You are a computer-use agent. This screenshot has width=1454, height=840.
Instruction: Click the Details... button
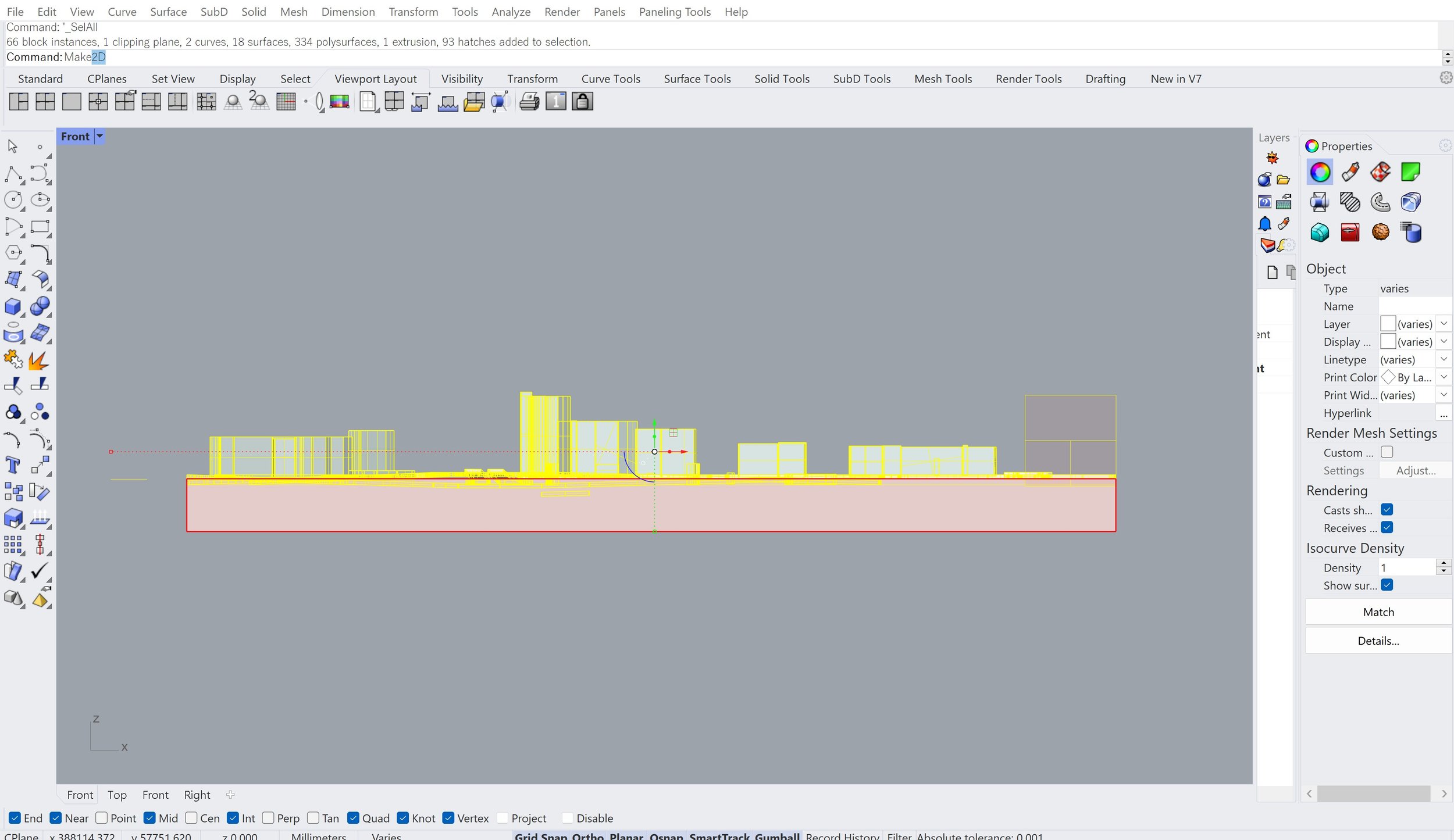(x=1378, y=641)
